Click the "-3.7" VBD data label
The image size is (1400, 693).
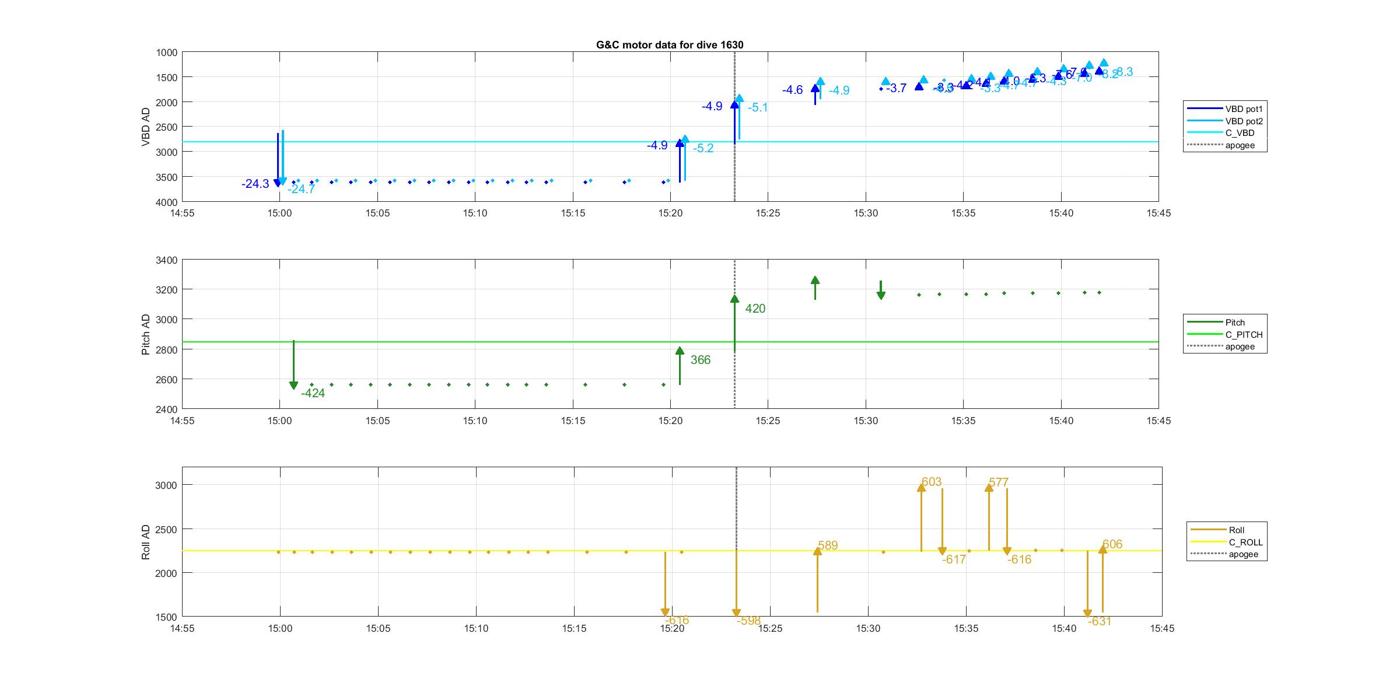896,88
